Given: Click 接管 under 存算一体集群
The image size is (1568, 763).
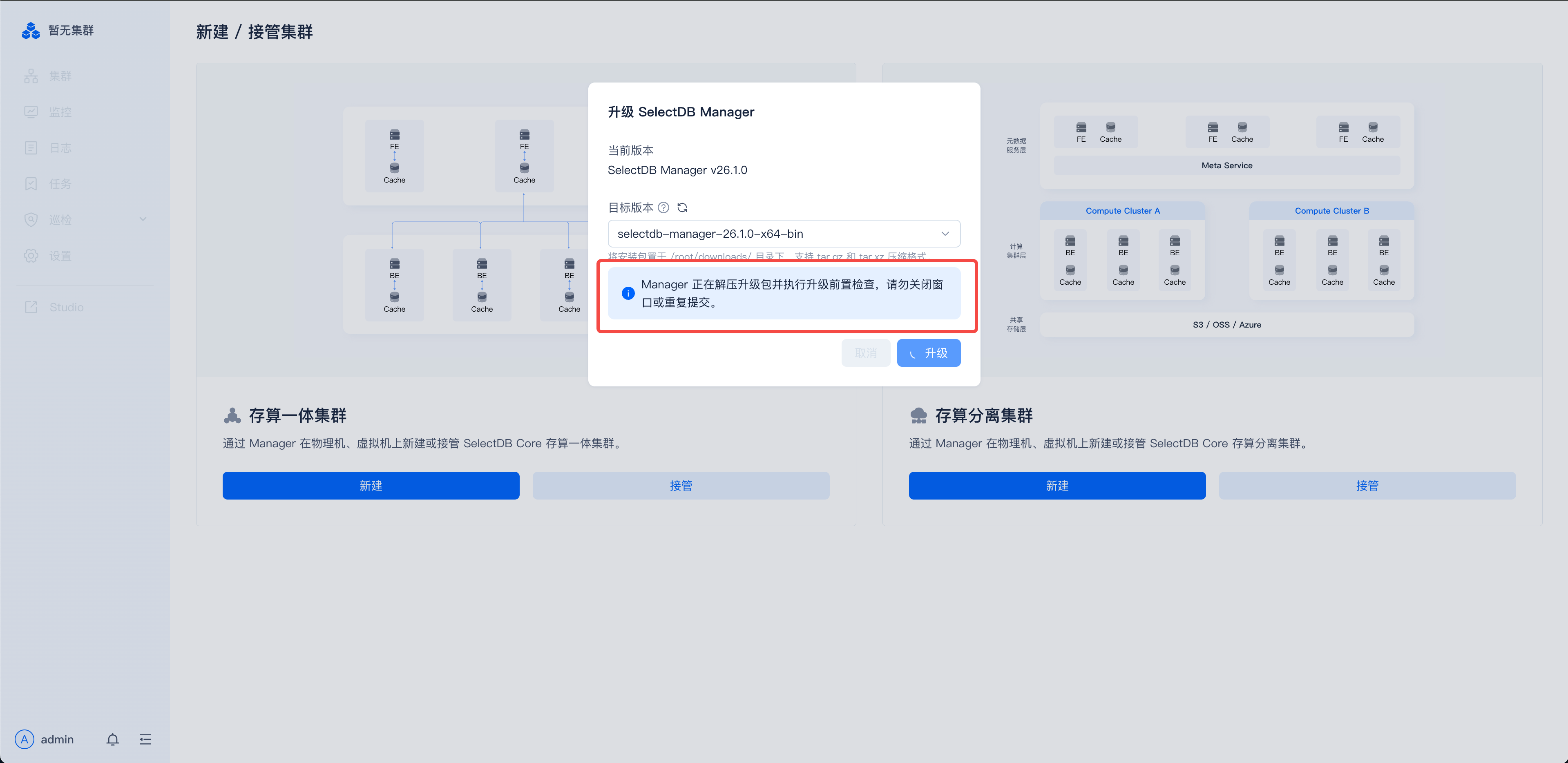Looking at the screenshot, I should pos(681,486).
